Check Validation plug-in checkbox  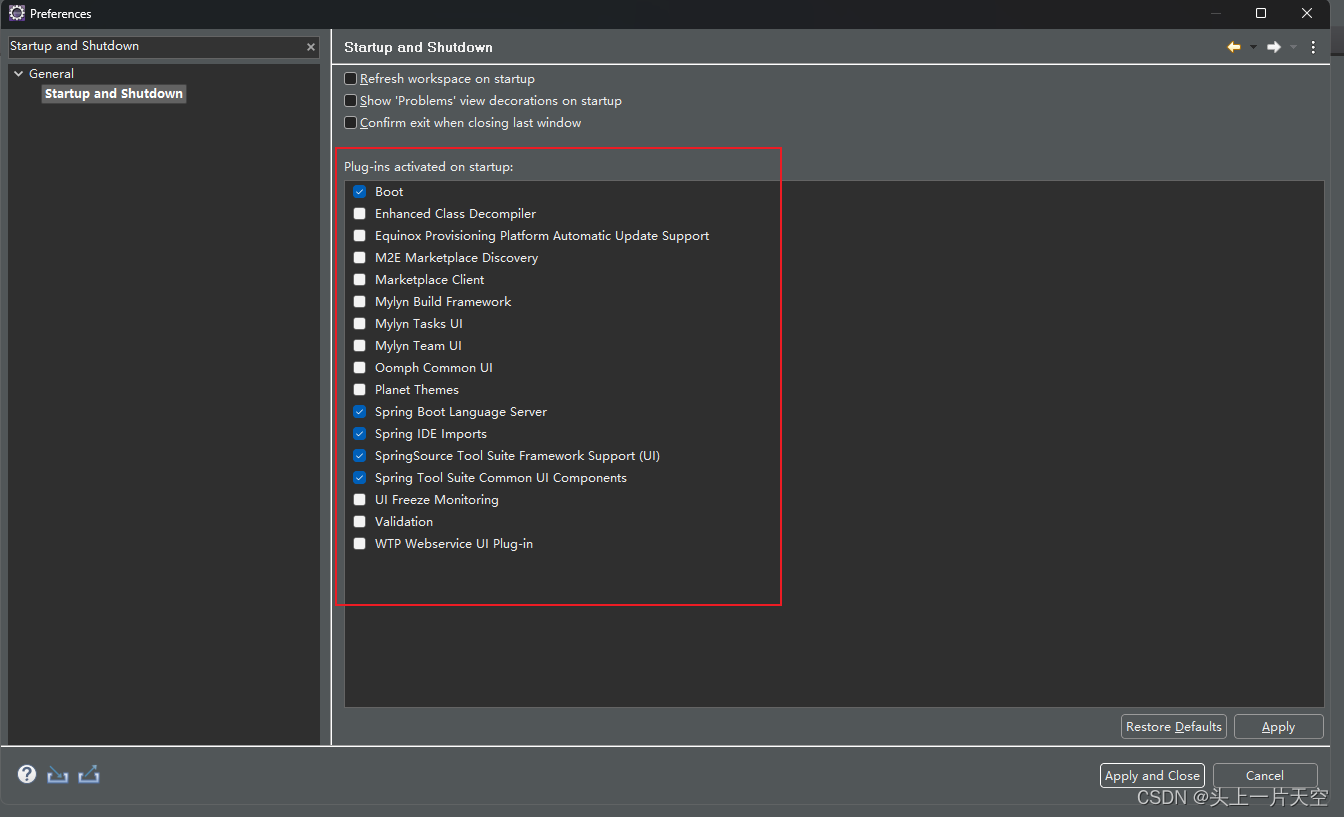pos(360,522)
